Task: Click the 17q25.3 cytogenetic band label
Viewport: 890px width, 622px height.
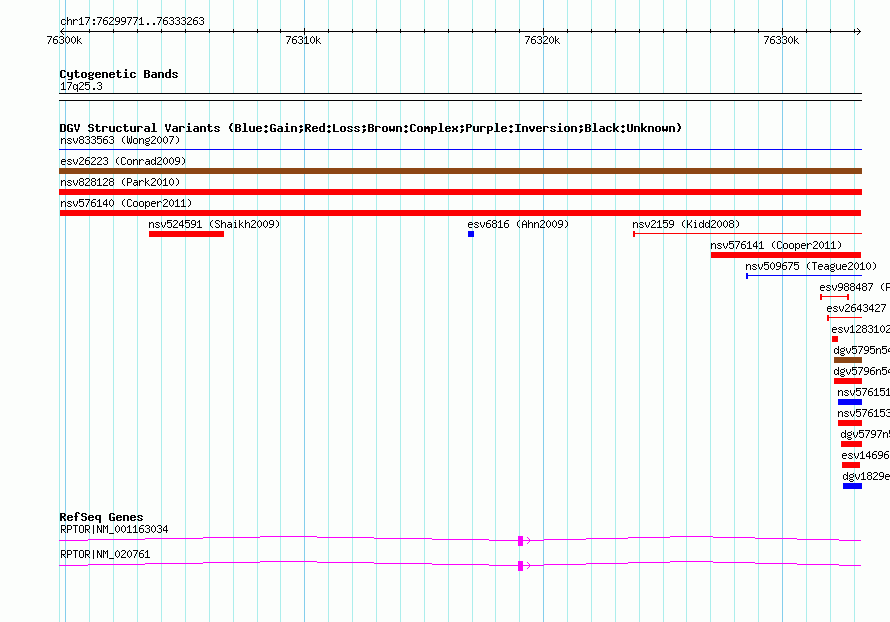Action: (x=81, y=86)
